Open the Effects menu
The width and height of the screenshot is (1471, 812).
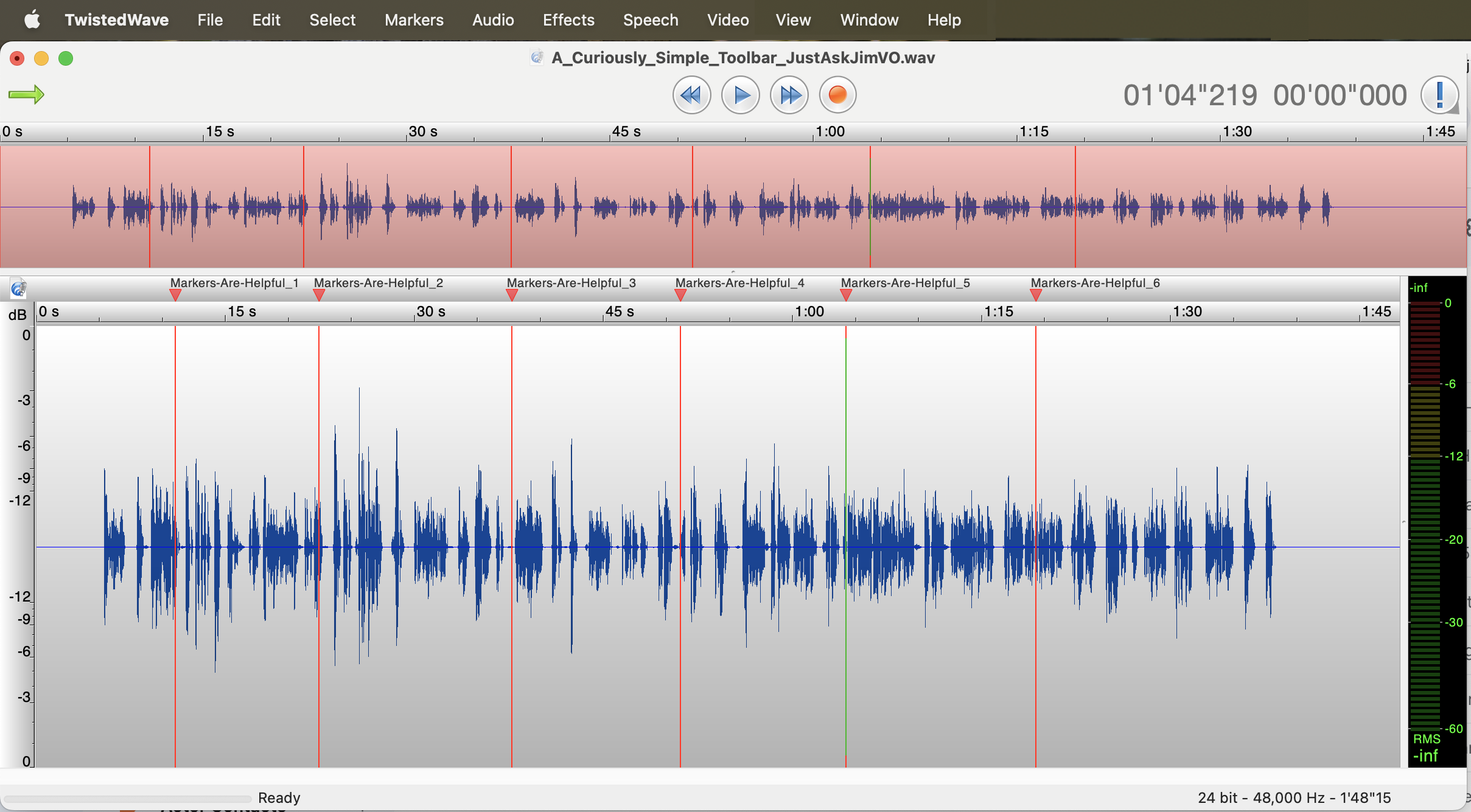click(568, 20)
